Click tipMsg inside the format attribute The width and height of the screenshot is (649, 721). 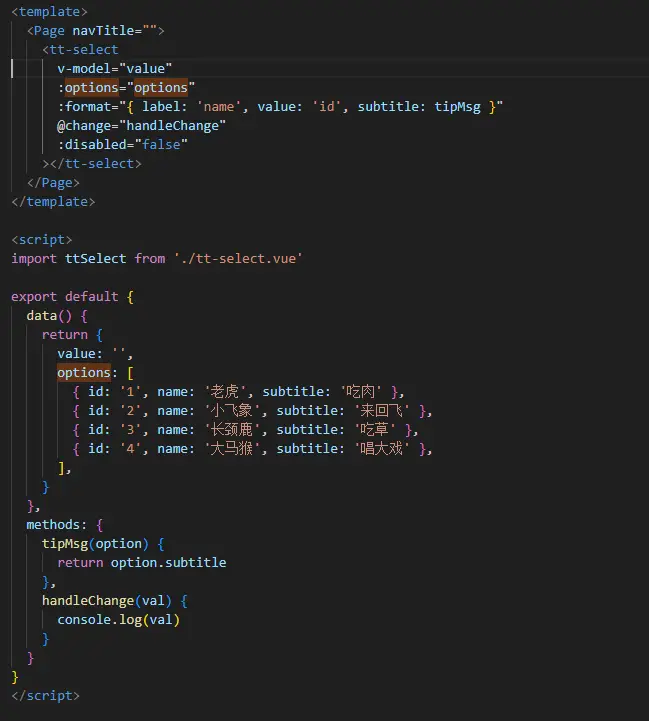[457, 107]
